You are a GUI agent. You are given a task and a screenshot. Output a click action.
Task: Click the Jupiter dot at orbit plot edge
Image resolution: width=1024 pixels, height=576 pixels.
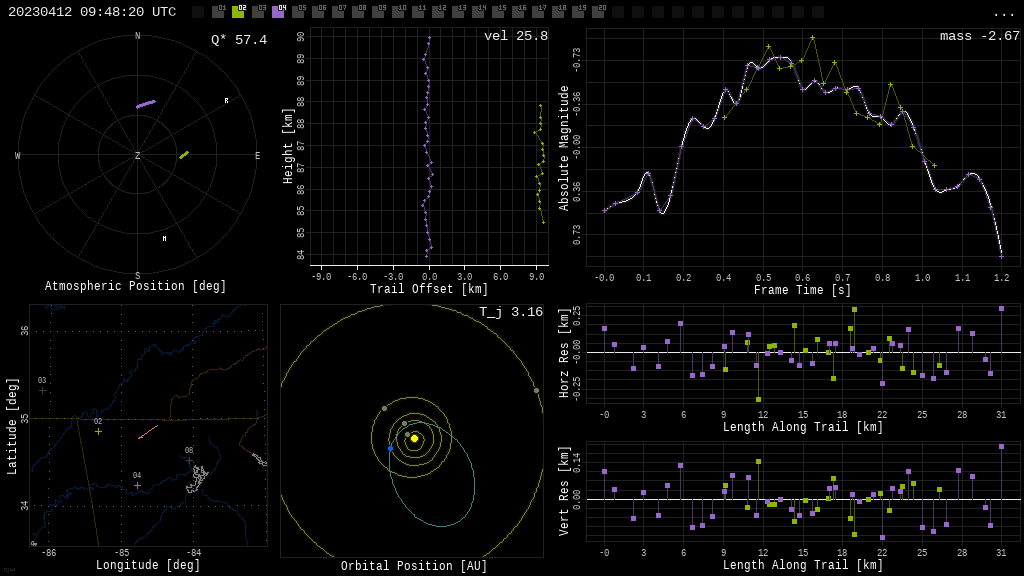pyautogui.click(x=536, y=391)
